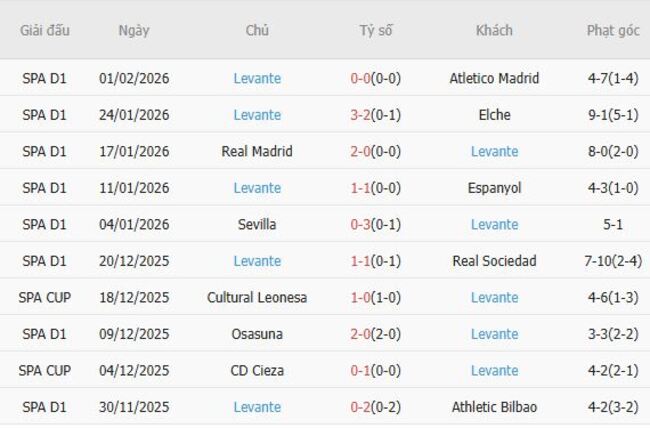650x428 pixels.
Task: Click the Athletic Bilbao team link
Action: coord(494,407)
